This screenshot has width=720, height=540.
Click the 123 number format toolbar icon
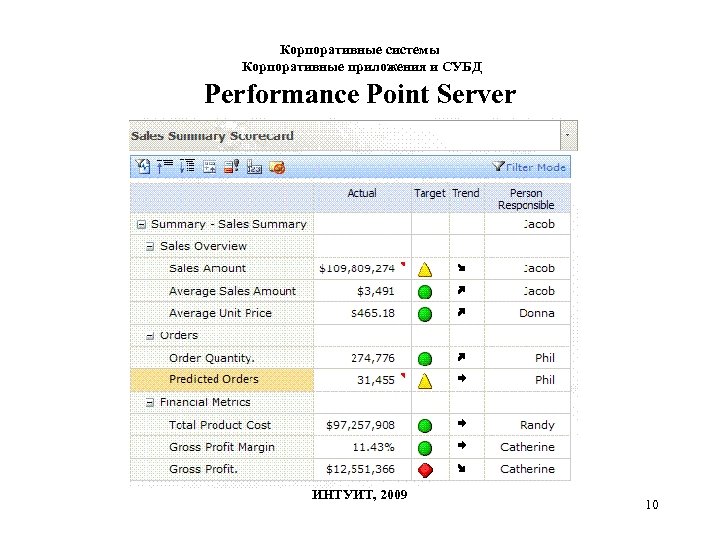coord(254,167)
